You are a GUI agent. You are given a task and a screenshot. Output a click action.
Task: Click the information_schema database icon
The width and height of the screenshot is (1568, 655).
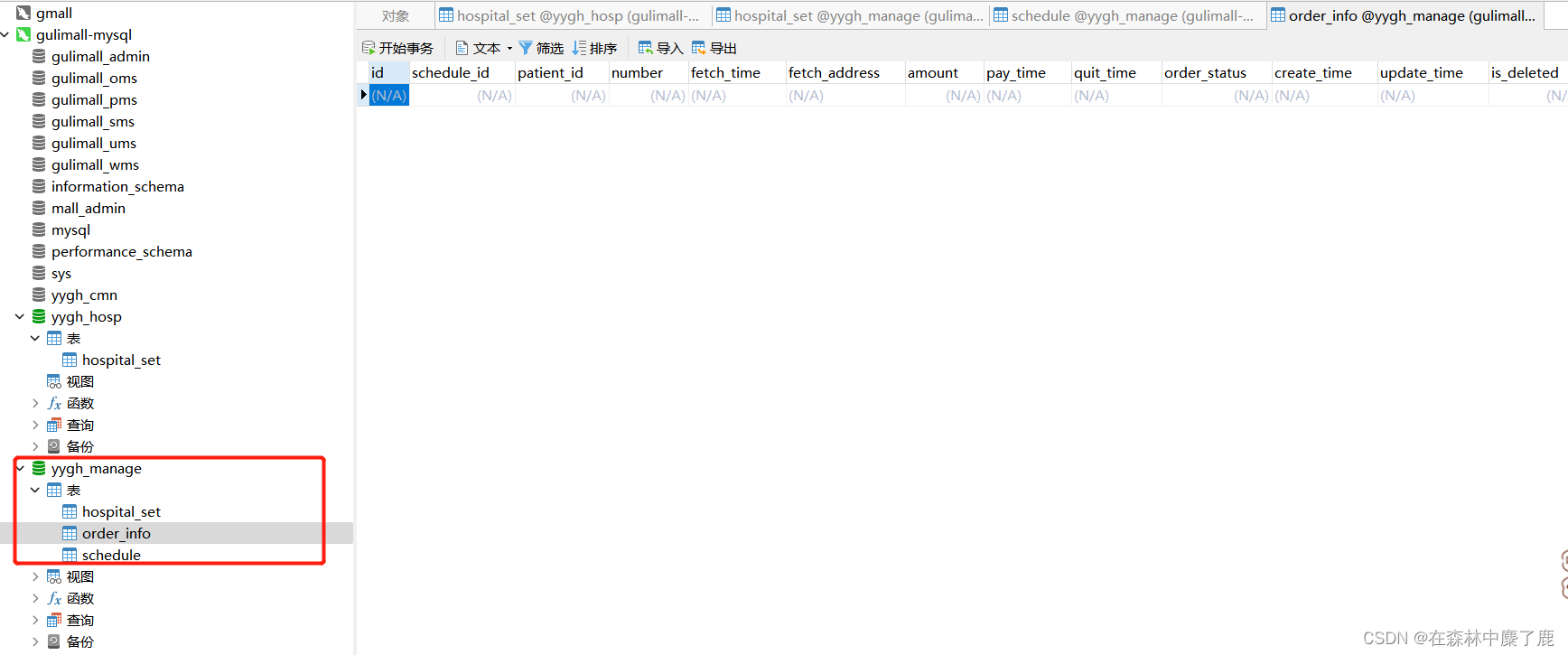(x=39, y=186)
